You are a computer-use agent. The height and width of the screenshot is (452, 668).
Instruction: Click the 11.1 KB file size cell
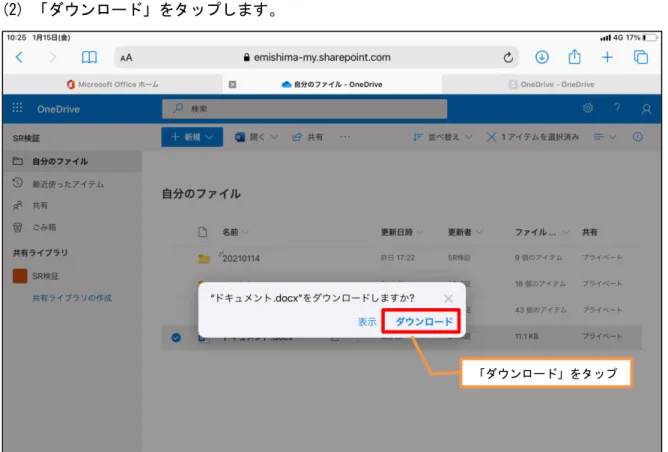[x=527, y=336]
